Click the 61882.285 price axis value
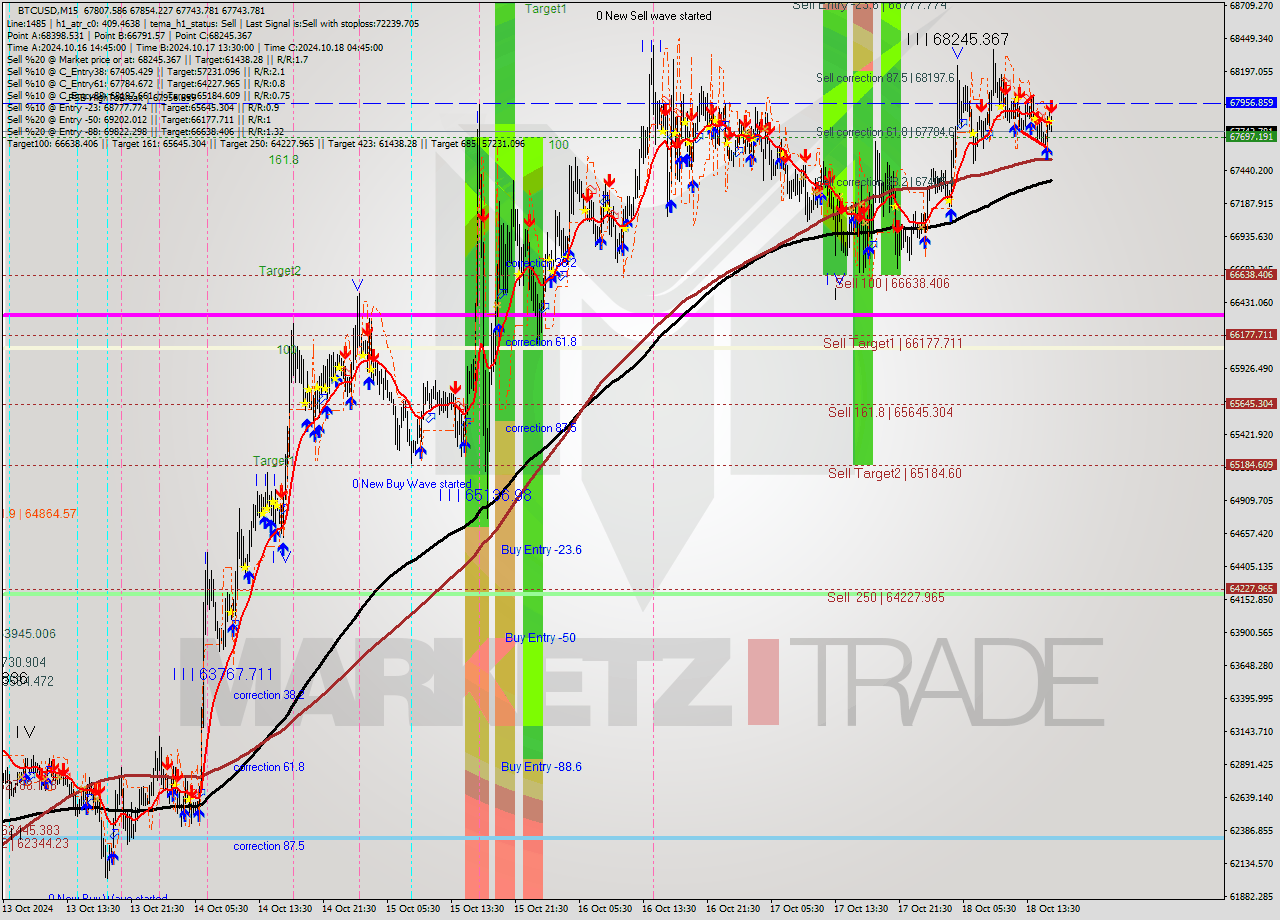The height and width of the screenshot is (920, 1280). [x=1251, y=897]
